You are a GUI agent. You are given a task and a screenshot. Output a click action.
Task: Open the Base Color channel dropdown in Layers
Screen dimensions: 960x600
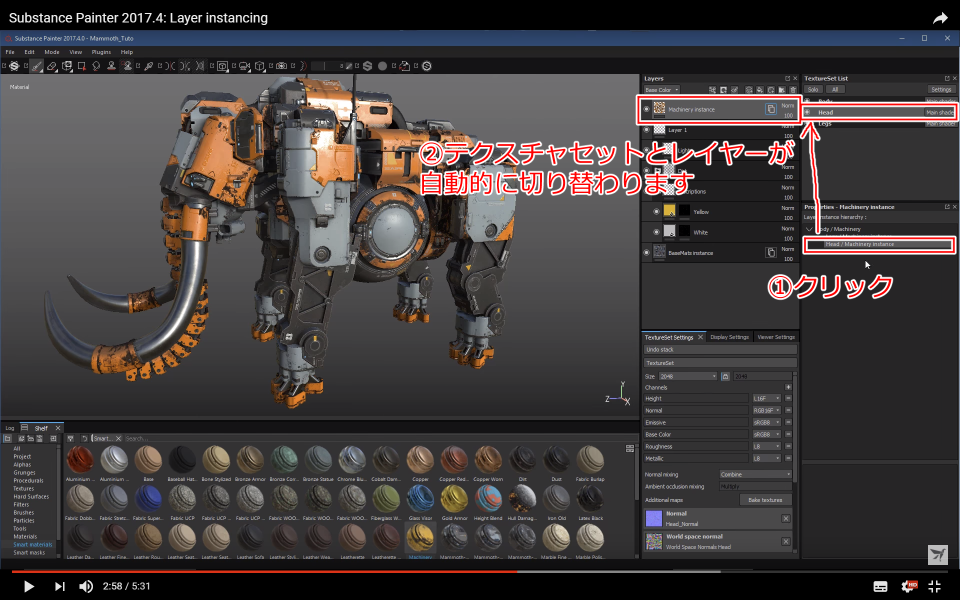click(661, 90)
